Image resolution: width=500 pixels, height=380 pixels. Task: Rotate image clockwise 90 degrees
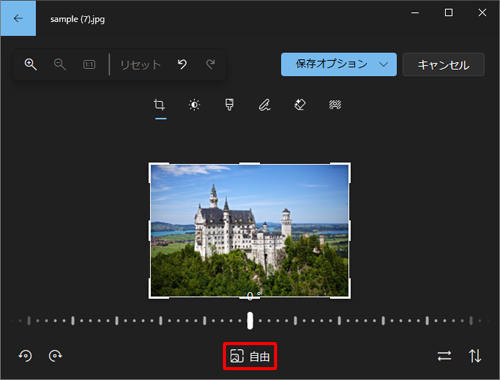coord(55,356)
